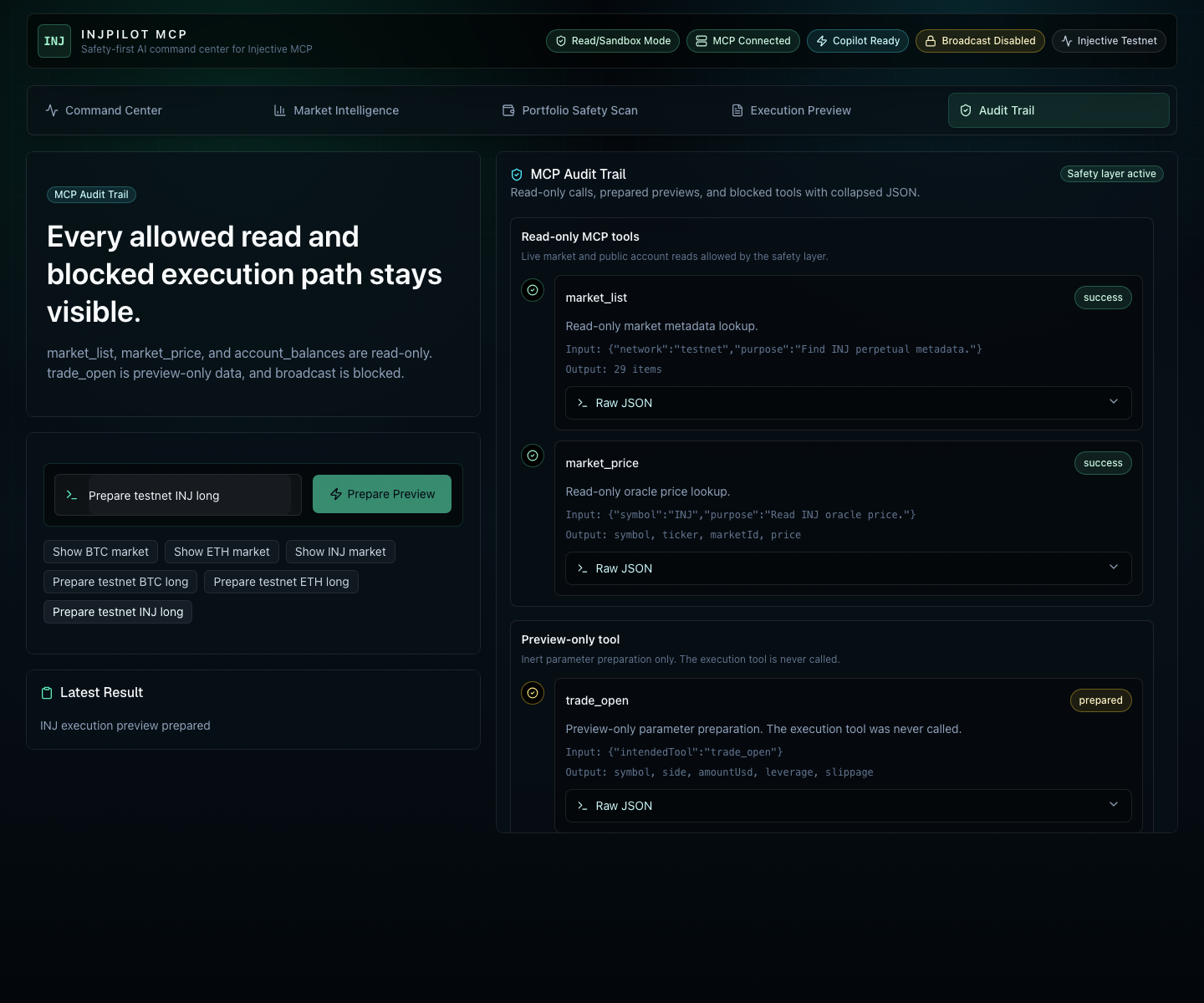Click the prepared badge on trade_open
This screenshot has height=1003, width=1204.
pos(1100,700)
